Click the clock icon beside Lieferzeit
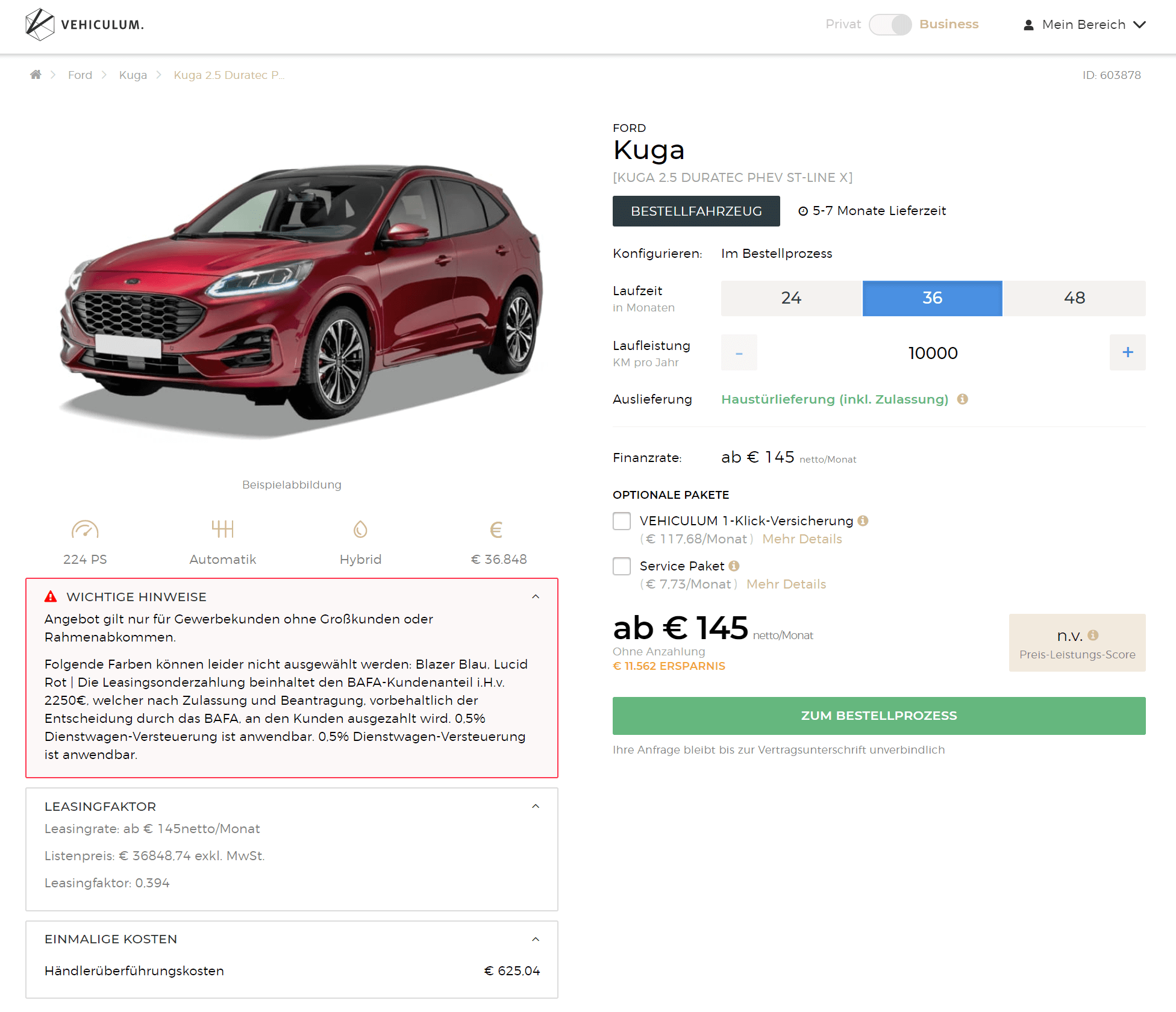1176x1012 pixels. [803, 211]
